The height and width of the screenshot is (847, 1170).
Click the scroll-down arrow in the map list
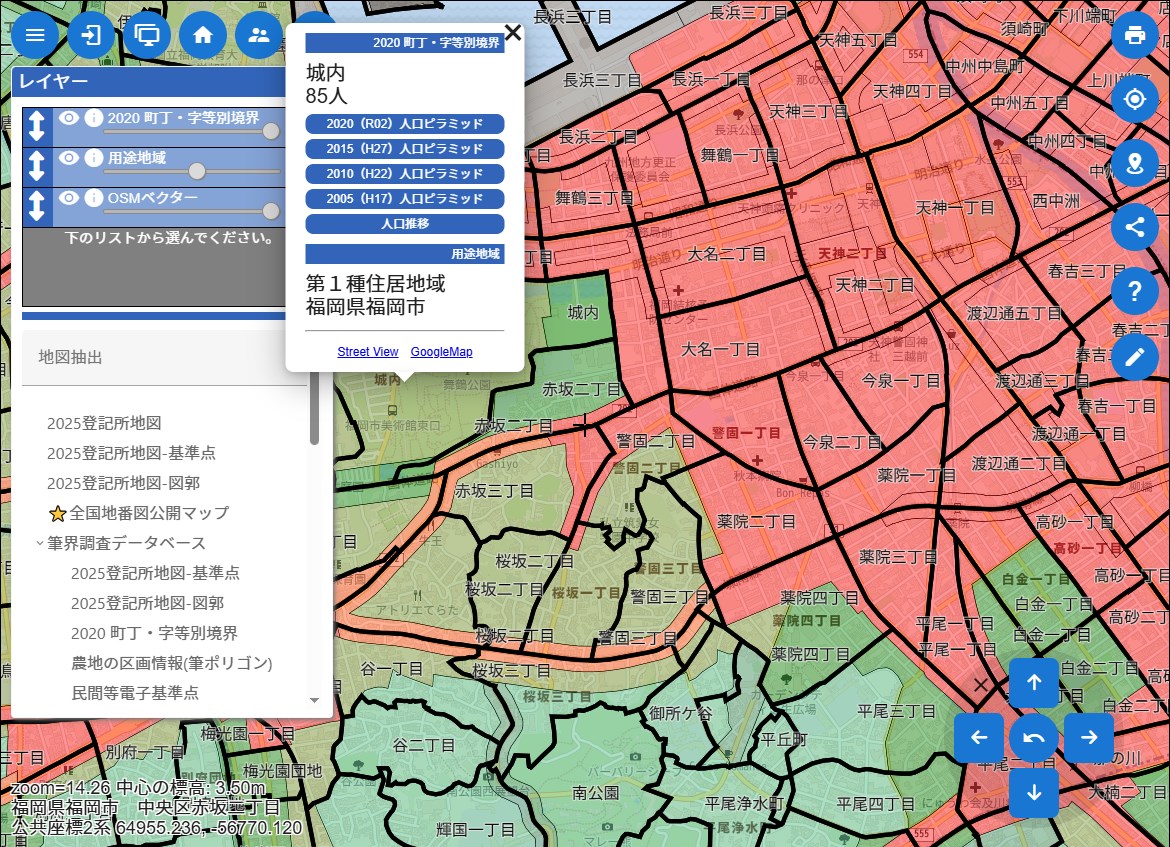tap(314, 700)
